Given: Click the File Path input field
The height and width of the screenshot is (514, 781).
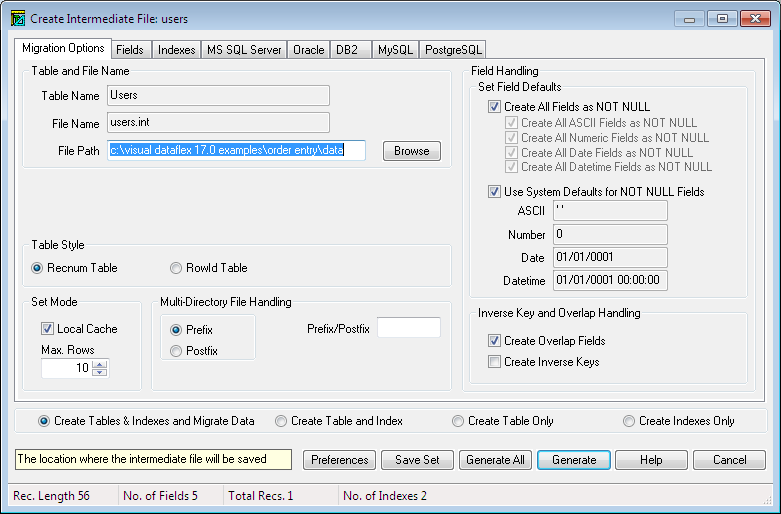Looking at the screenshot, I should pyautogui.click(x=237, y=150).
